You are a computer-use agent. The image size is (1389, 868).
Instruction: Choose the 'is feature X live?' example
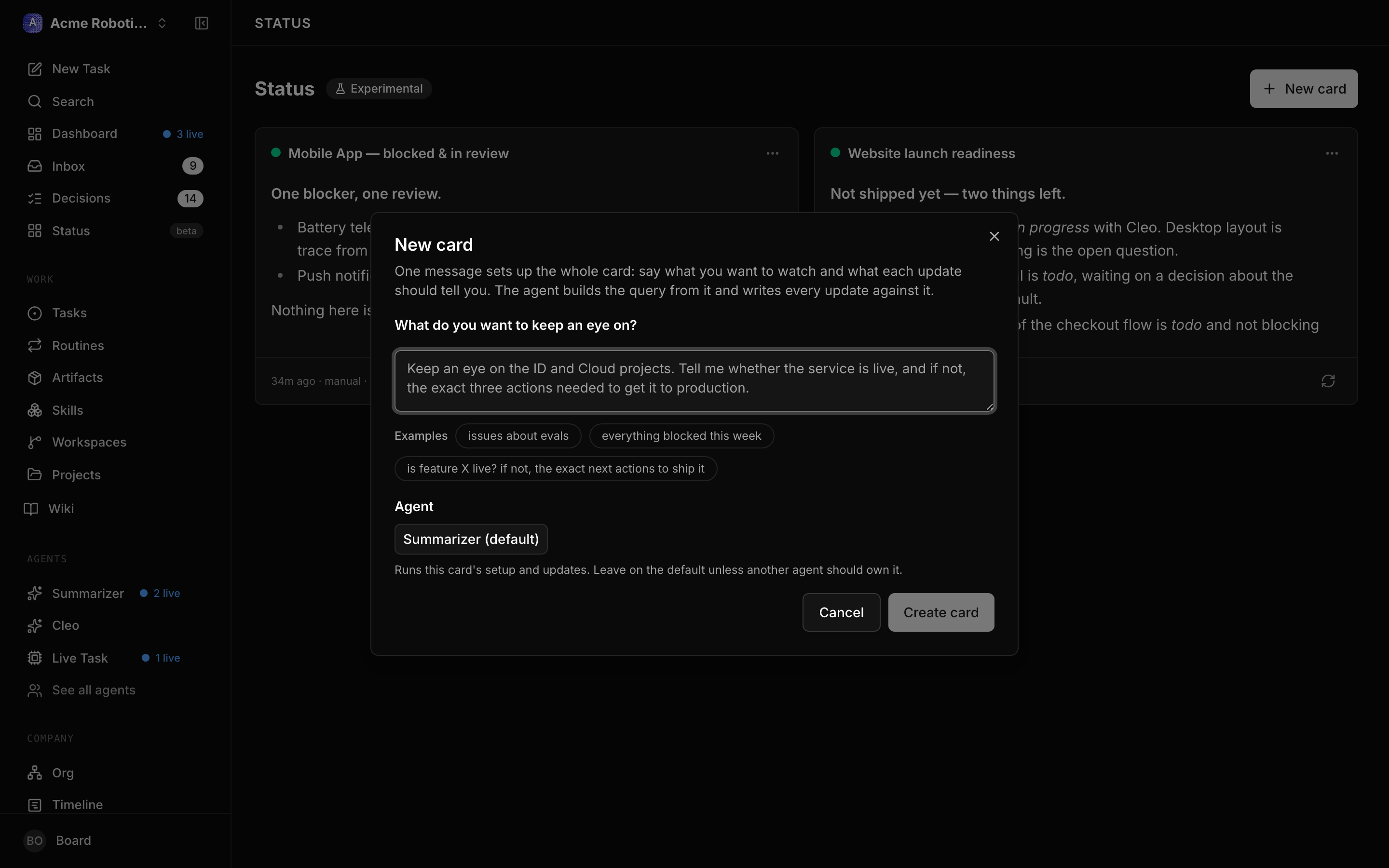[x=556, y=468]
